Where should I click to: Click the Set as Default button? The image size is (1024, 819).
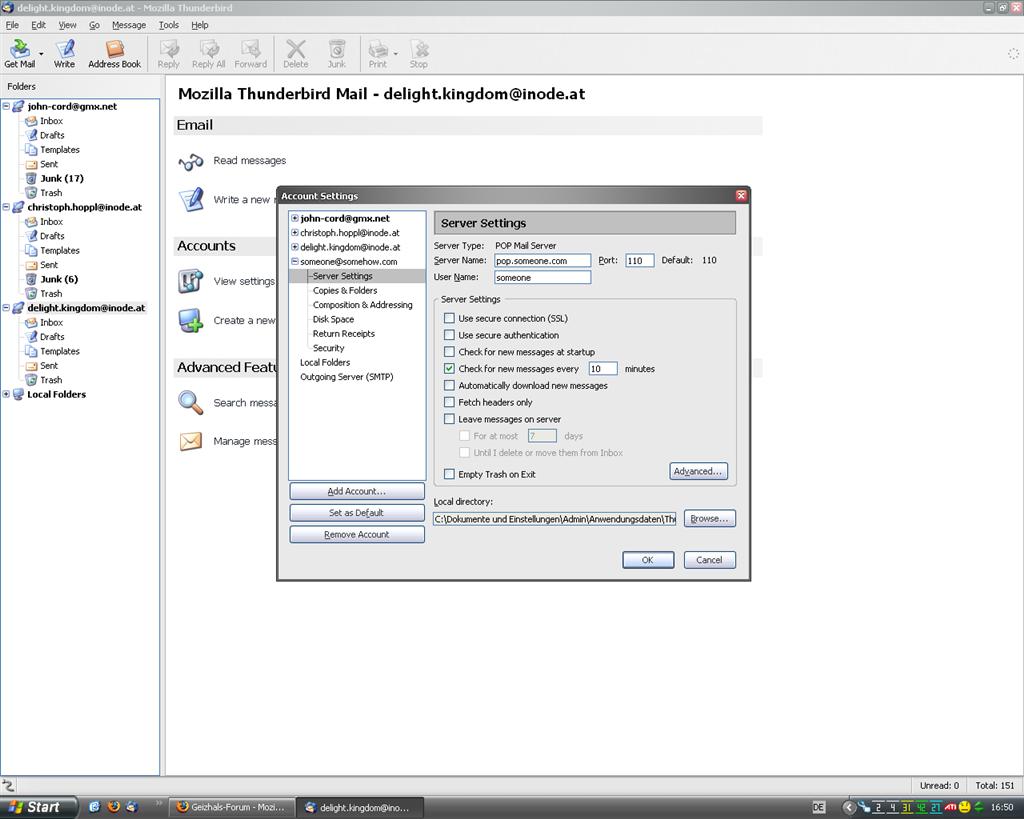tap(357, 513)
